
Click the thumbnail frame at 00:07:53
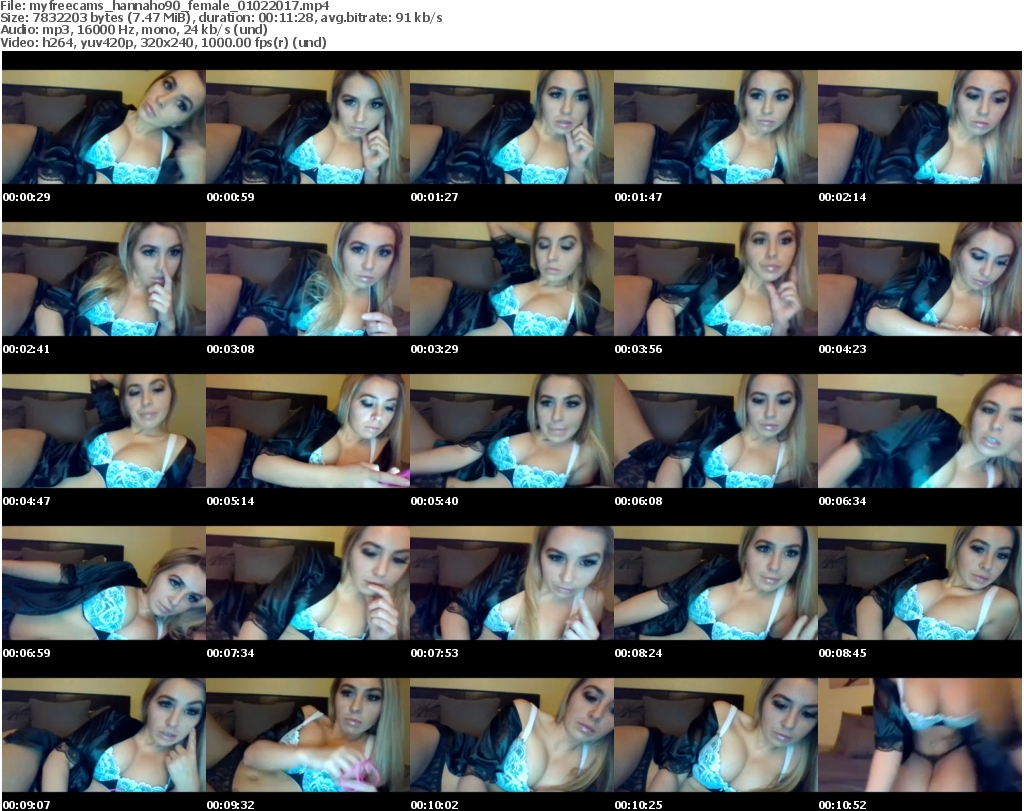point(511,583)
